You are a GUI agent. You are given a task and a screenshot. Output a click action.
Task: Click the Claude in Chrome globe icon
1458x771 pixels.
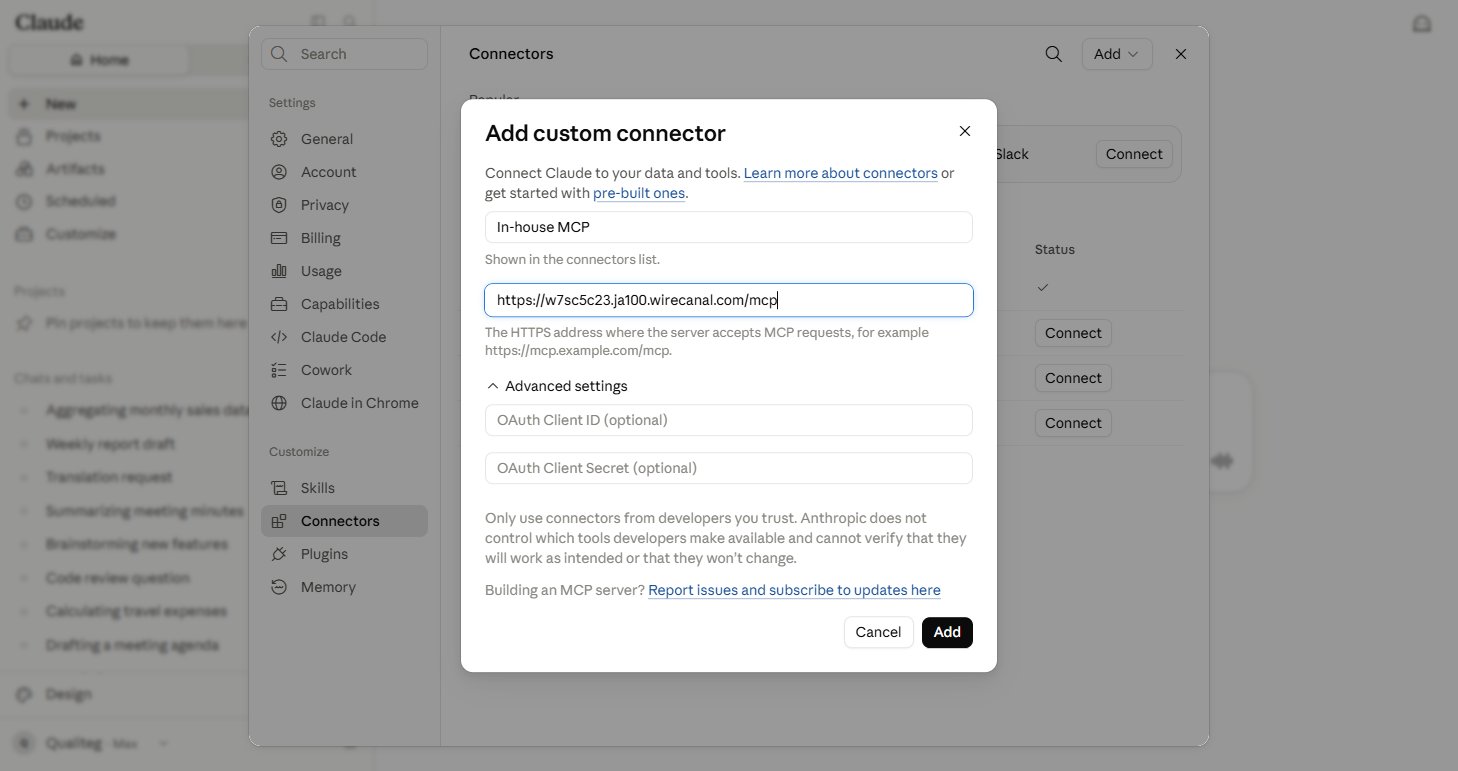click(280, 403)
